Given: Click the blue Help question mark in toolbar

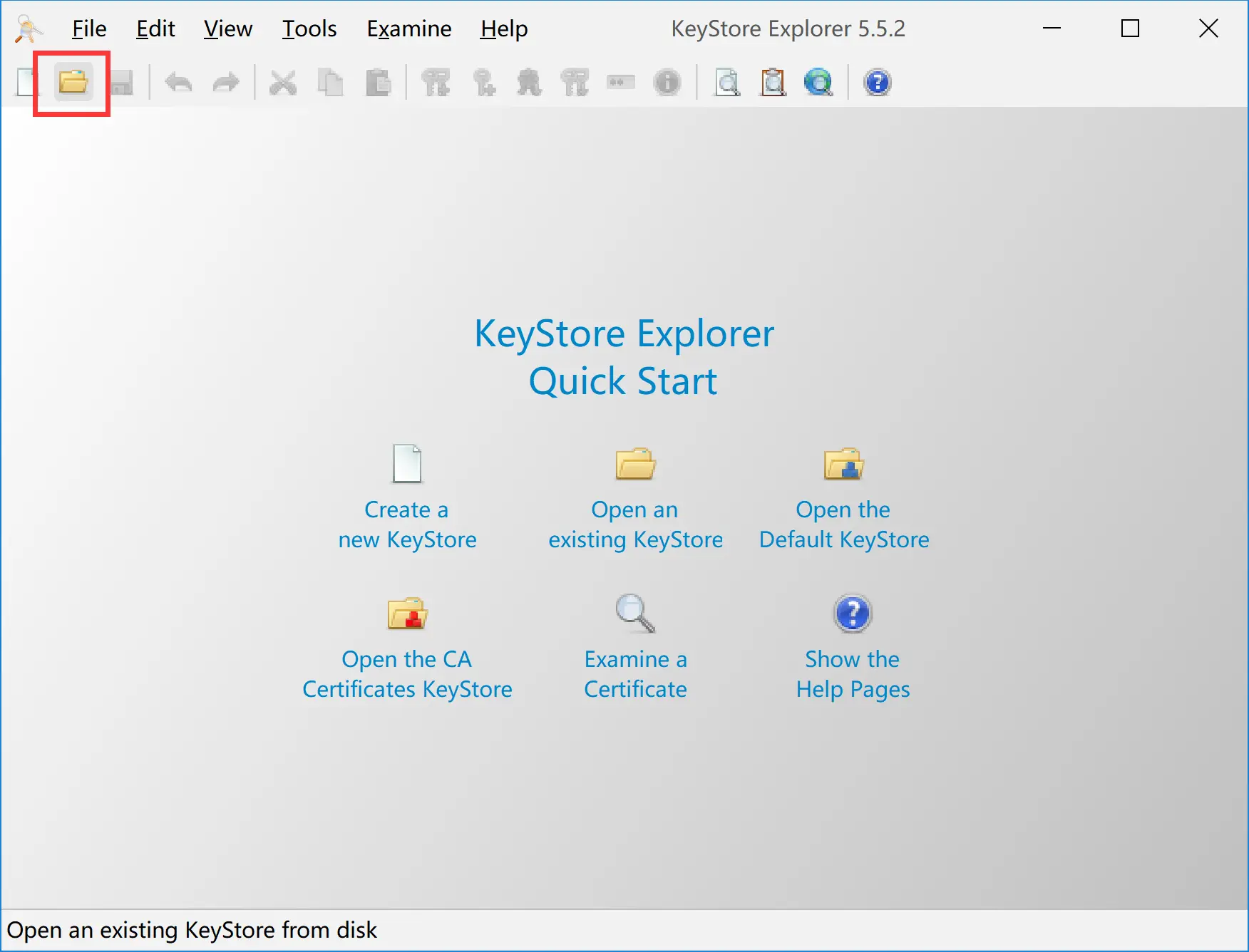Looking at the screenshot, I should click(x=877, y=83).
